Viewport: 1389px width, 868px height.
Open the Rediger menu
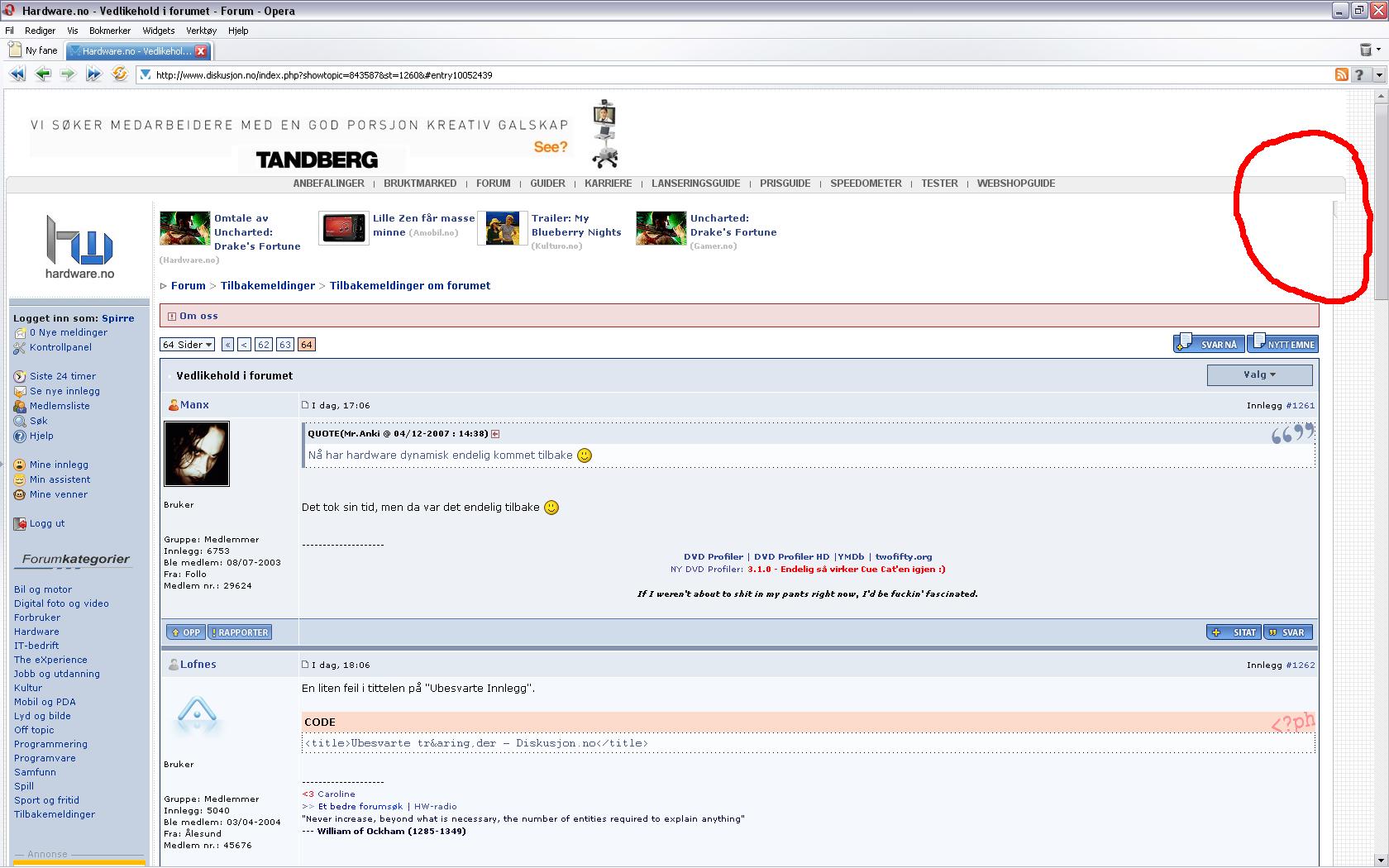click(x=40, y=31)
